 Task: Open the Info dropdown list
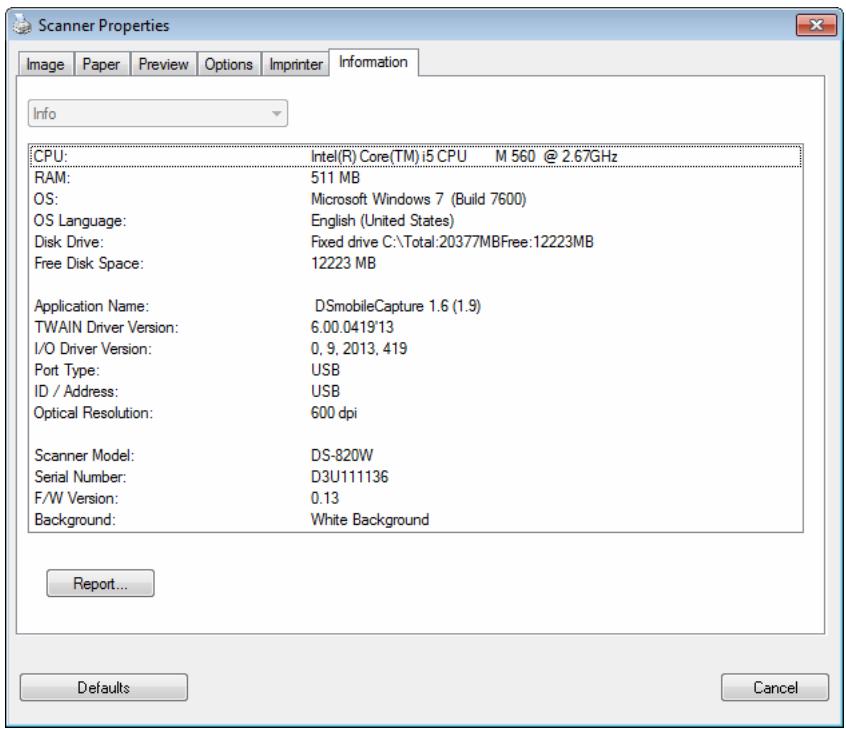click(158, 113)
